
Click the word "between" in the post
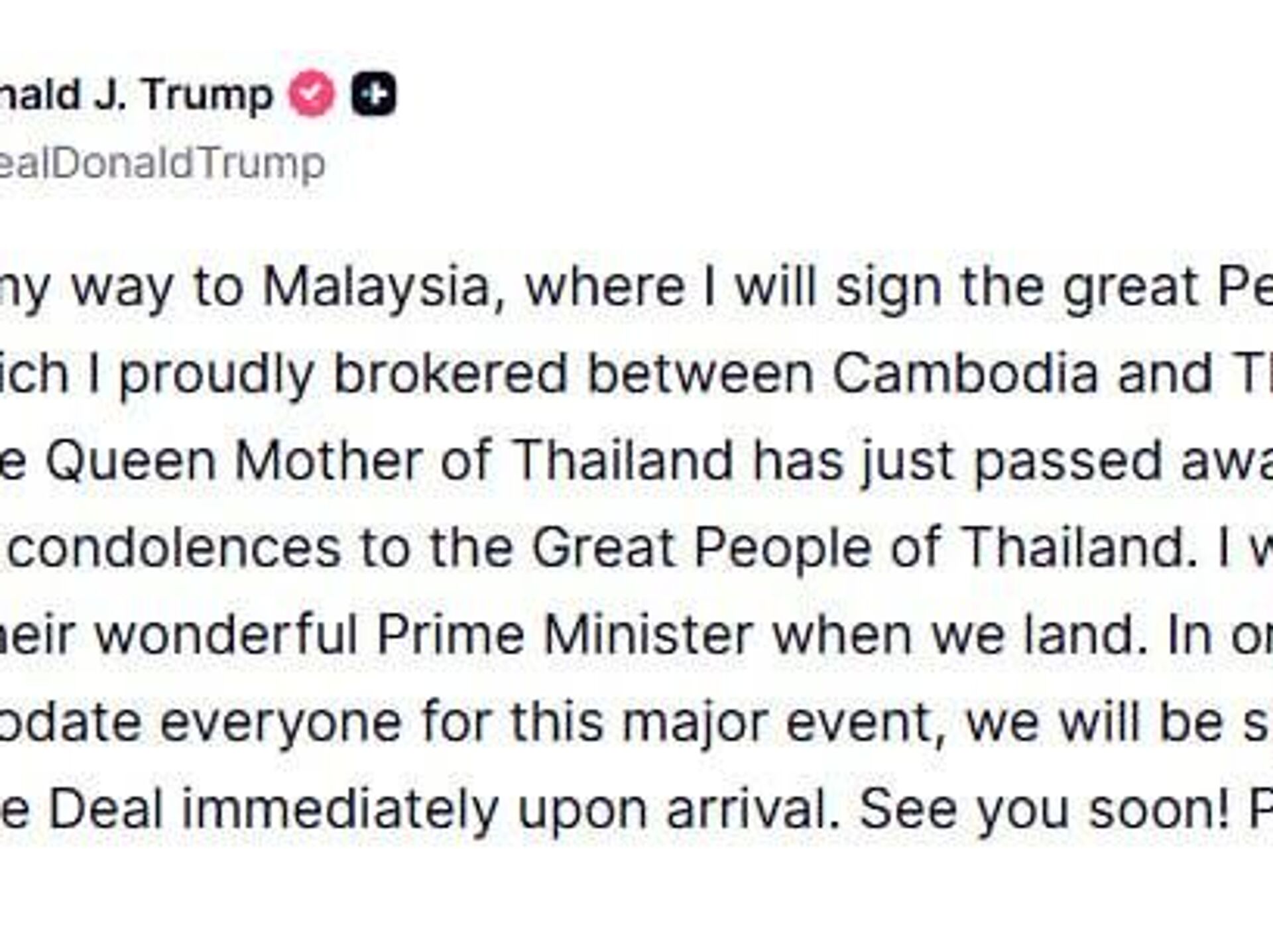click(x=699, y=374)
